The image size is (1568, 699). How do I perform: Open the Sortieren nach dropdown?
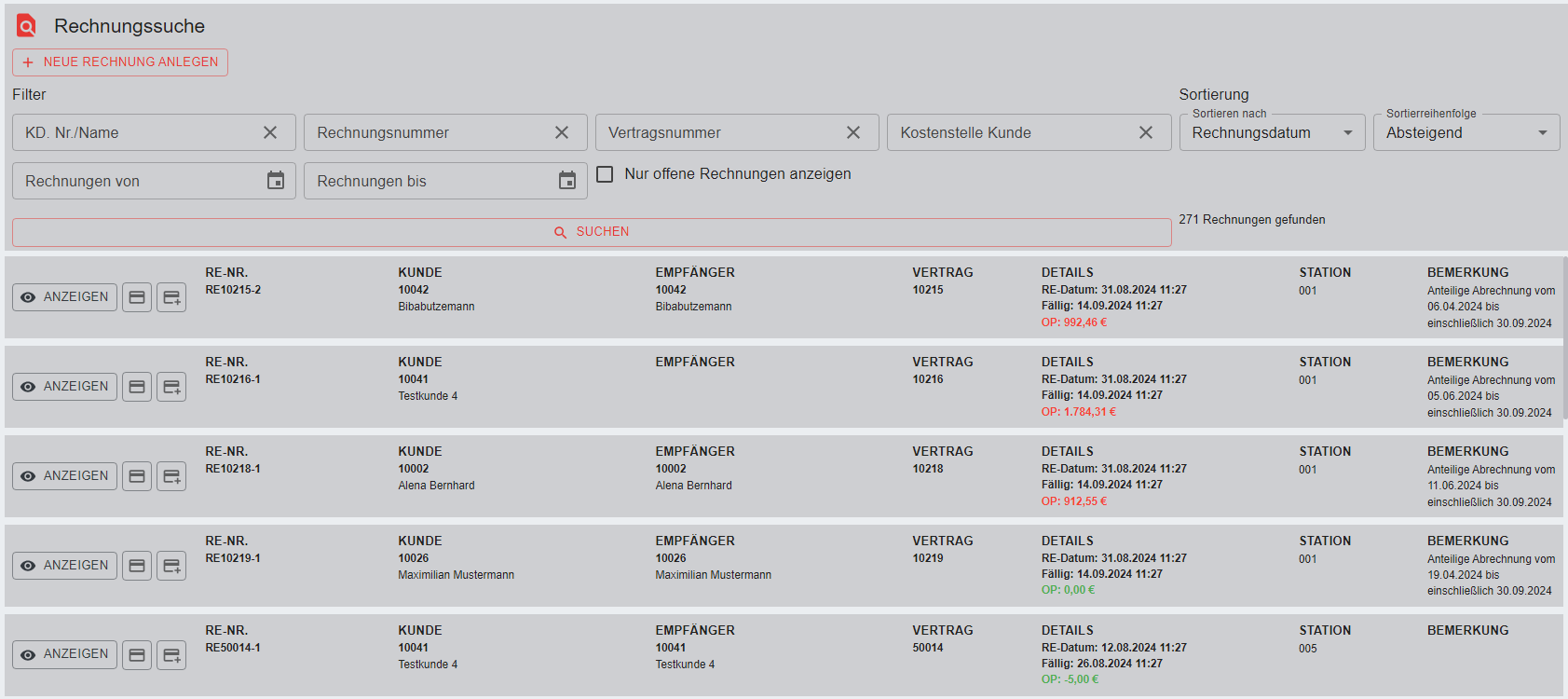click(x=1271, y=132)
